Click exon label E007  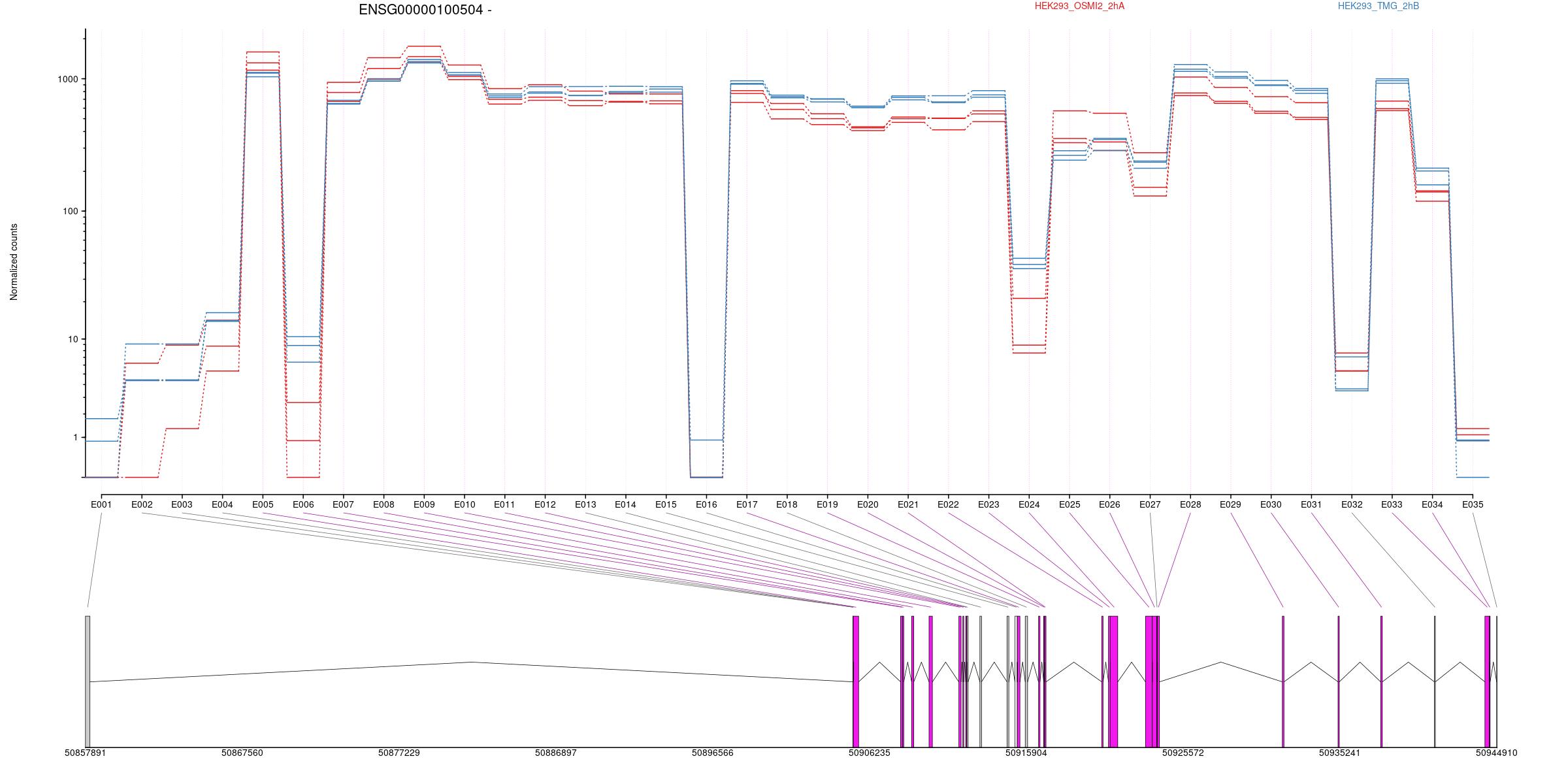click(343, 504)
